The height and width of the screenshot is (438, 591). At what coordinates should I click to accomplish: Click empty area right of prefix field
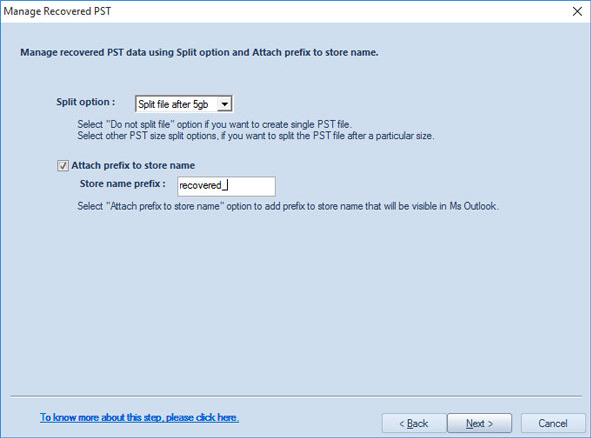point(377,186)
